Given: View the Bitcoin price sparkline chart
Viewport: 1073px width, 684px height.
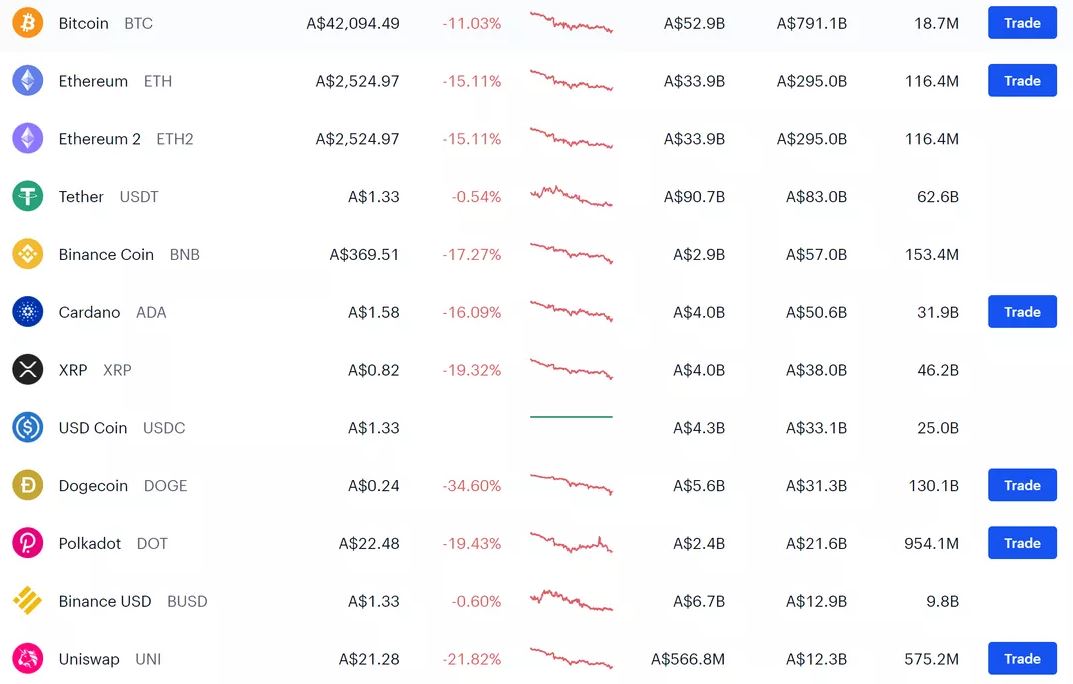Looking at the screenshot, I should tap(571, 23).
